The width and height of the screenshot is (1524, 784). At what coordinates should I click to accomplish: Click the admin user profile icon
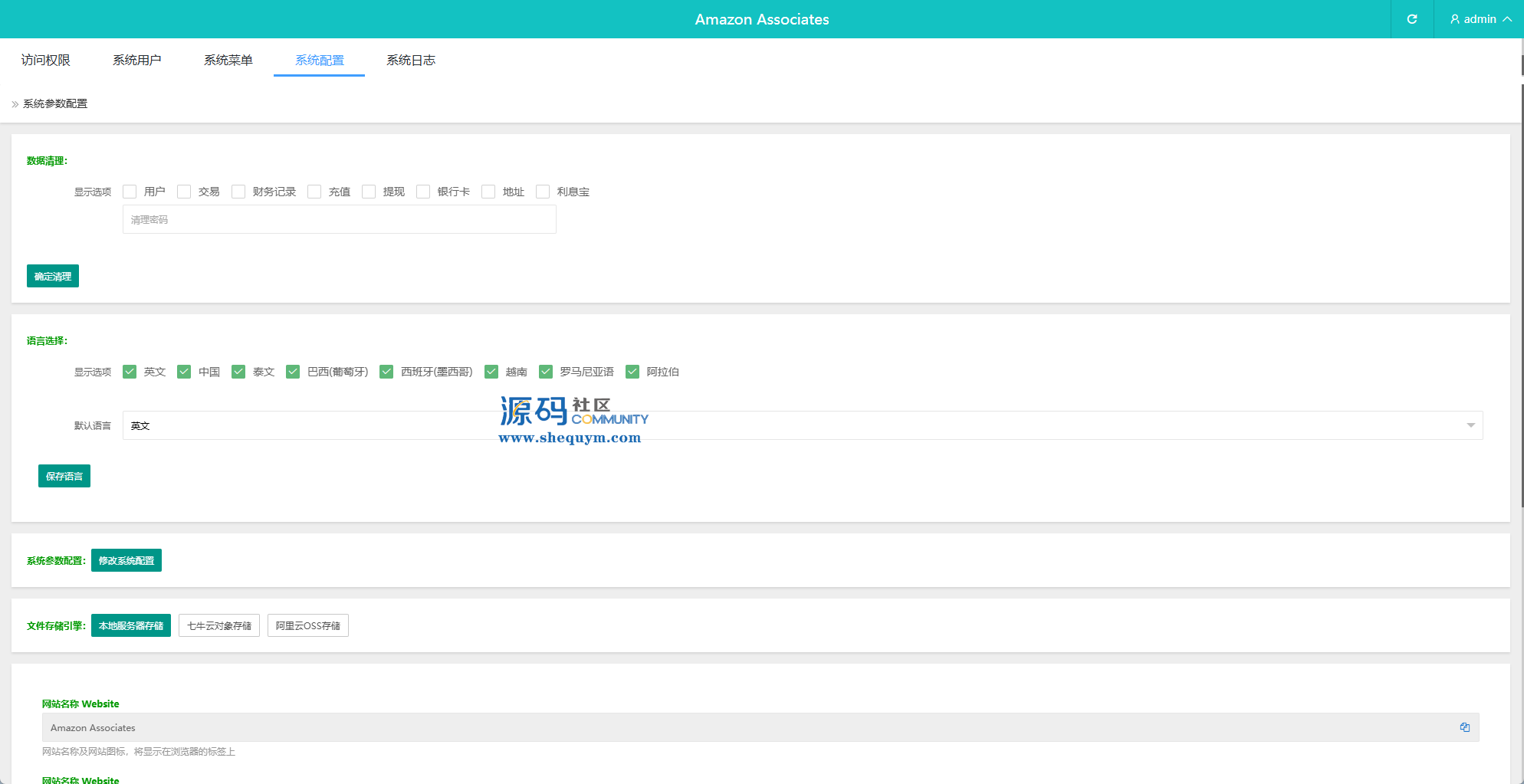click(x=1454, y=19)
